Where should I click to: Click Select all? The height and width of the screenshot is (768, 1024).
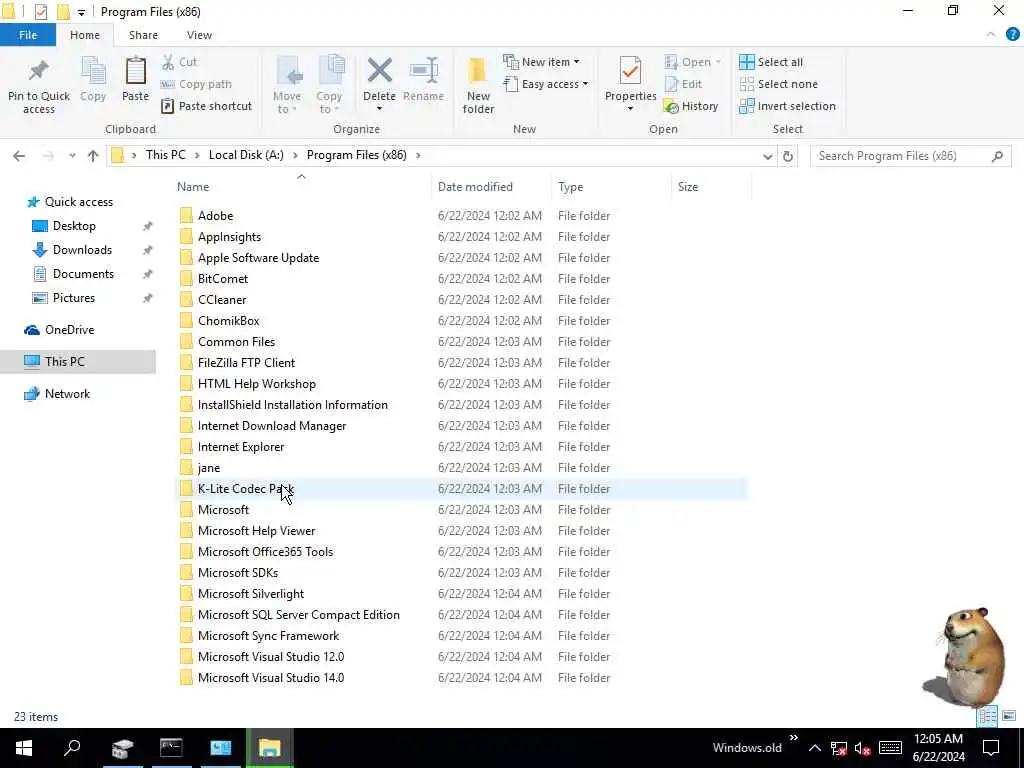tap(771, 62)
